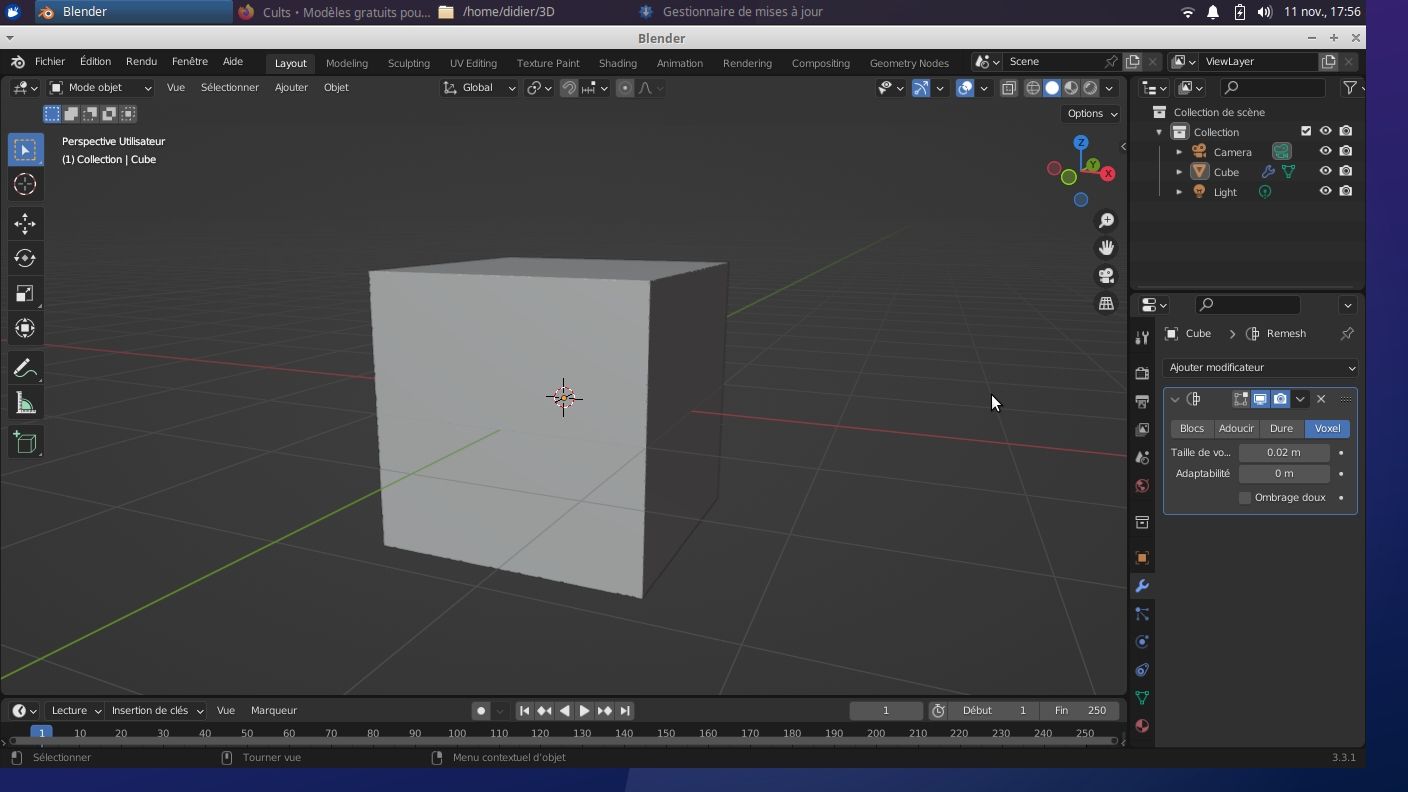Hide the Cube in the viewport
This screenshot has width=1408, height=792.
[x=1325, y=171]
